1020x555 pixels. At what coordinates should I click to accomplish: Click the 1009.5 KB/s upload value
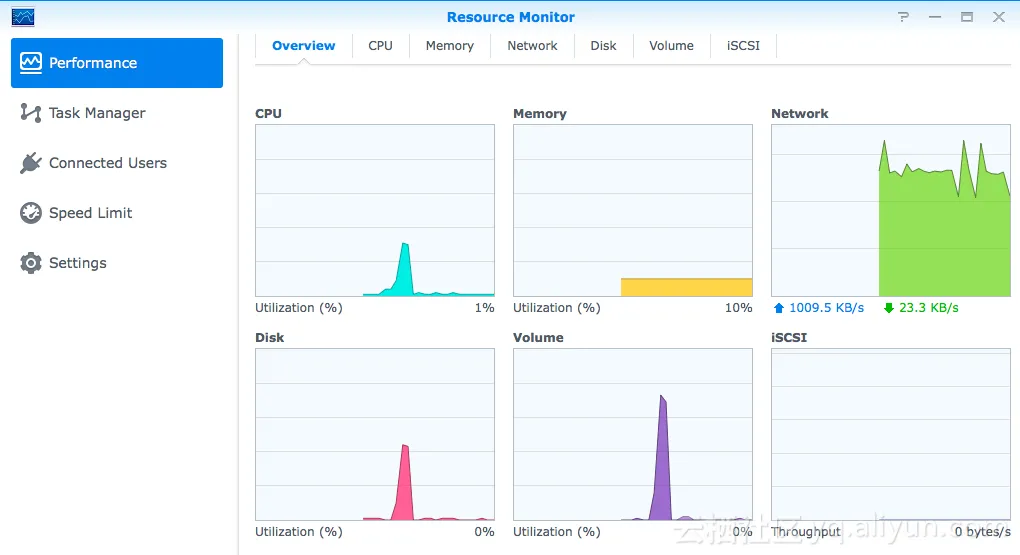click(827, 308)
